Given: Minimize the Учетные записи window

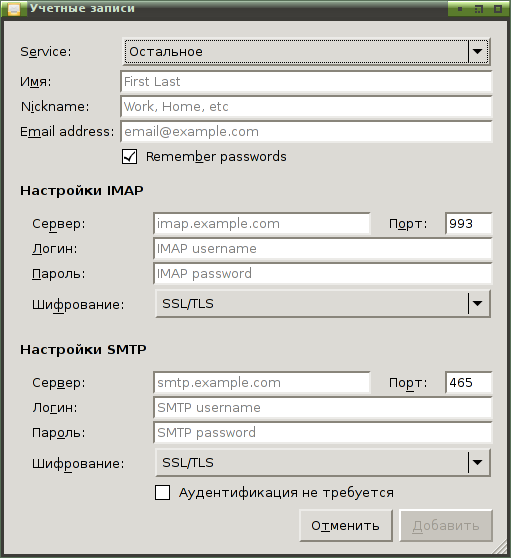Looking at the screenshot, I should point(460,9).
